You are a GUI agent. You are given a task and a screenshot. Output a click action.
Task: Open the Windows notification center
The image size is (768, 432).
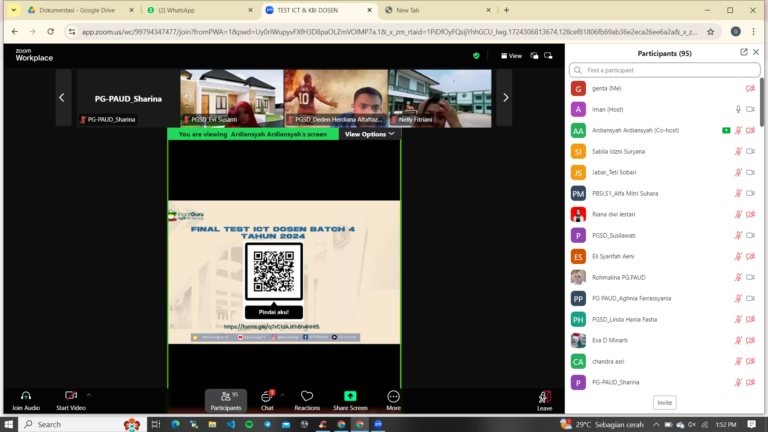[751, 424]
